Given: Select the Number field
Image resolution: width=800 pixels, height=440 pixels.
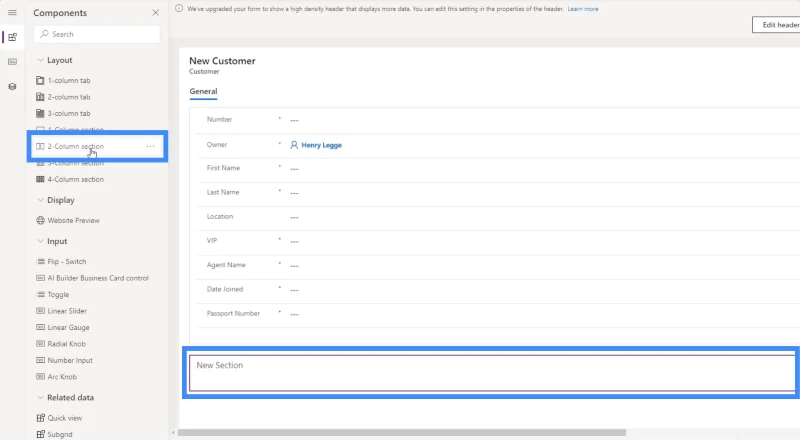Looking at the screenshot, I should click(x=498, y=120).
